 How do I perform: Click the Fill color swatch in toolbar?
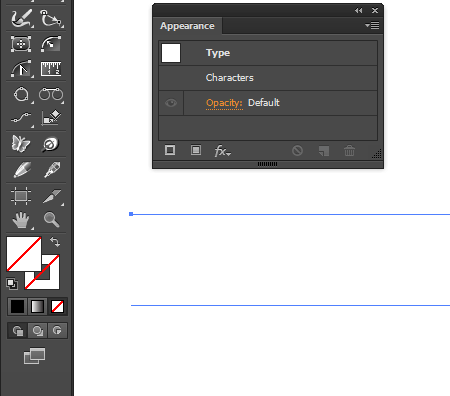click(24, 254)
